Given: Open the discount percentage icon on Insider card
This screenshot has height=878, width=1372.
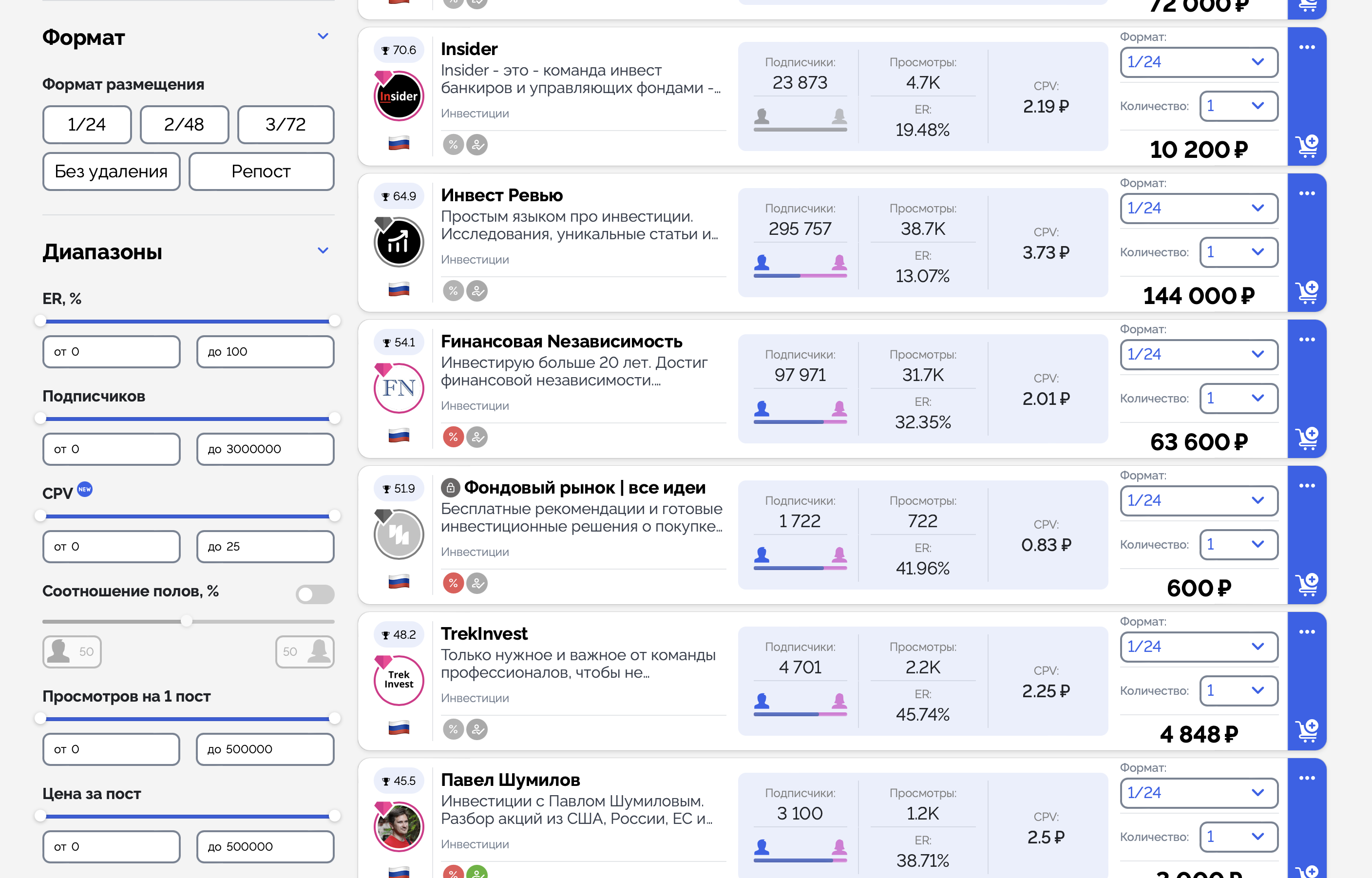Looking at the screenshot, I should [453, 145].
